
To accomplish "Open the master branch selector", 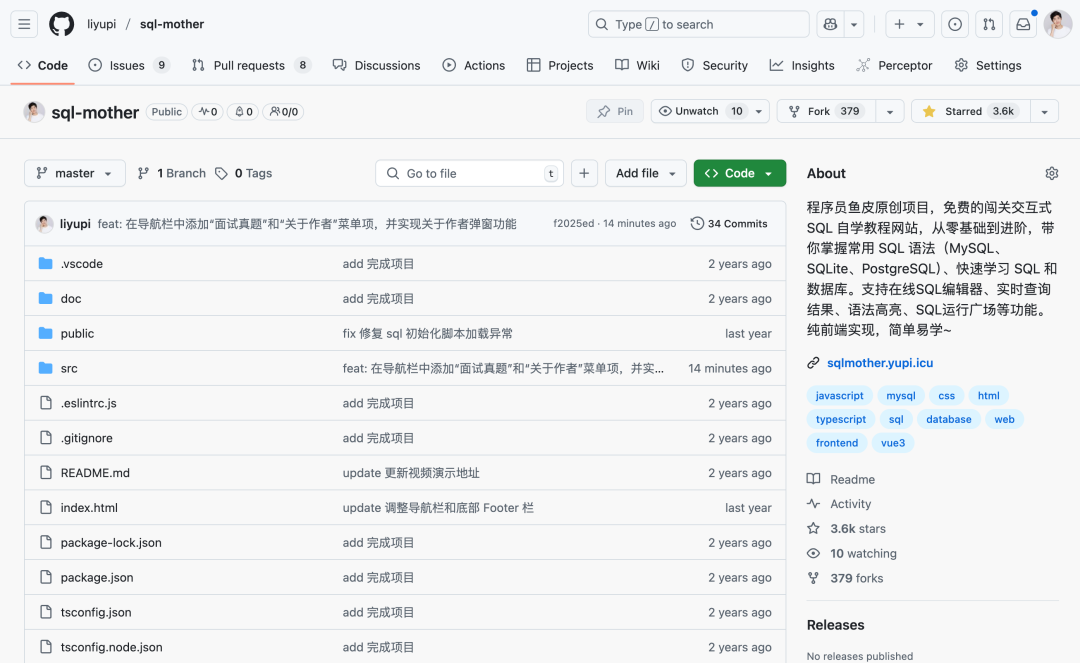I will click(74, 173).
